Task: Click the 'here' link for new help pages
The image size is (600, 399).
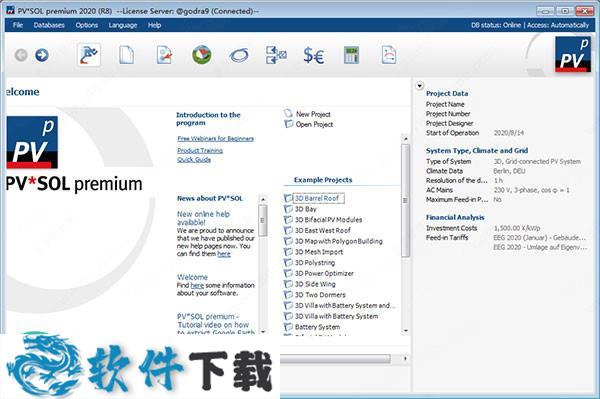Action: click(224, 254)
